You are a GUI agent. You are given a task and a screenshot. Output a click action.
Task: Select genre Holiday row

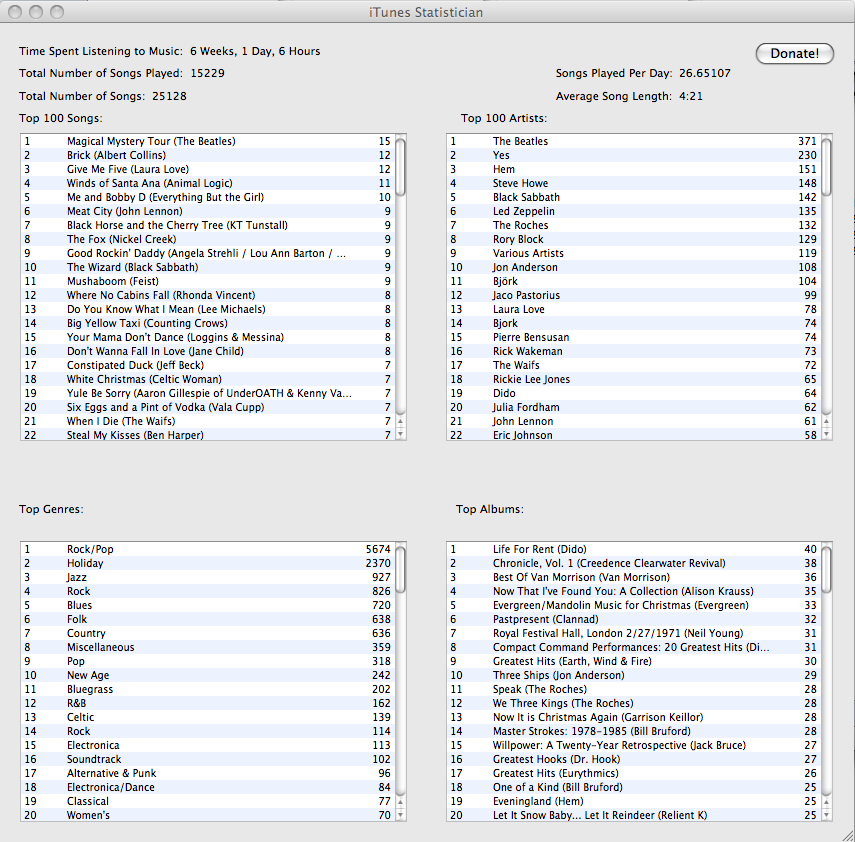[x=208, y=563]
